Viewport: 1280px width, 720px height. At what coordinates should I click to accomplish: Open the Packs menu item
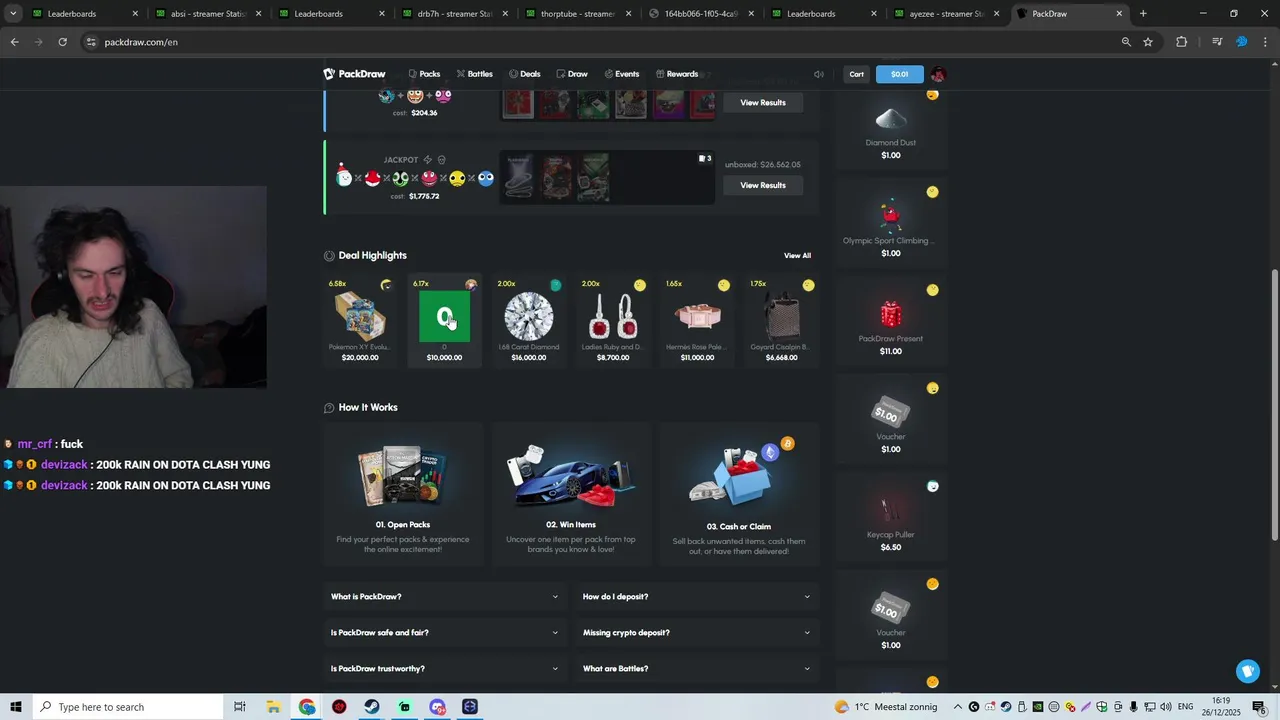[x=424, y=74]
